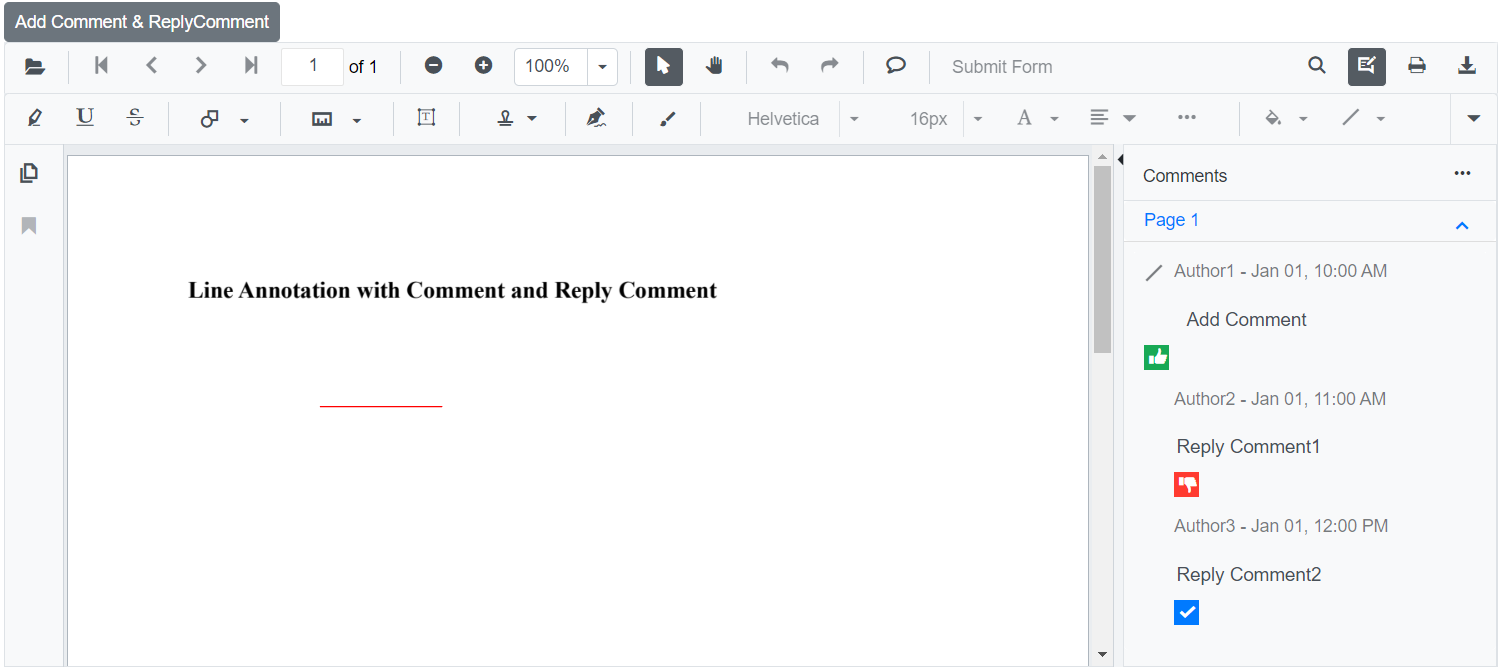
Task: Open file using the folder icon
Action: (x=35, y=67)
